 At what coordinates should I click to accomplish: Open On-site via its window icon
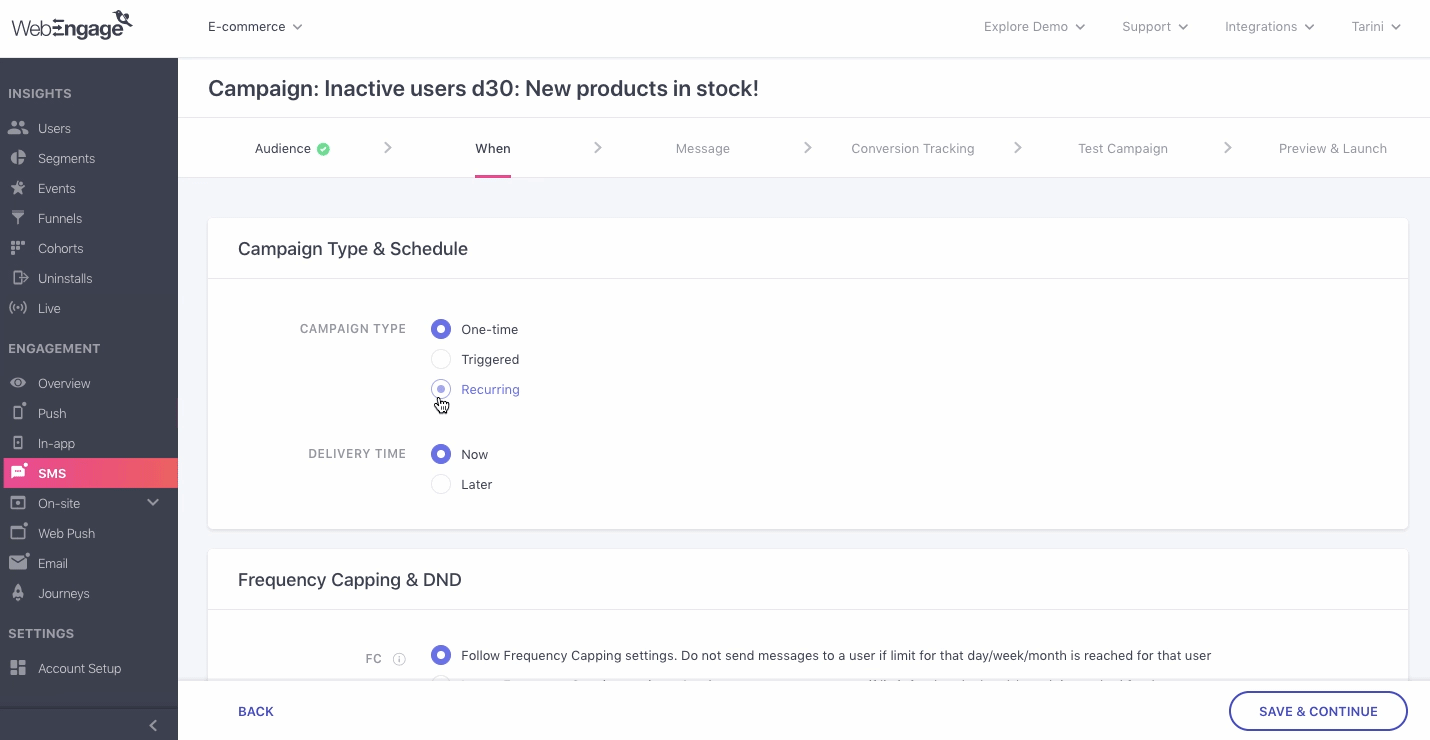click(18, 503)
